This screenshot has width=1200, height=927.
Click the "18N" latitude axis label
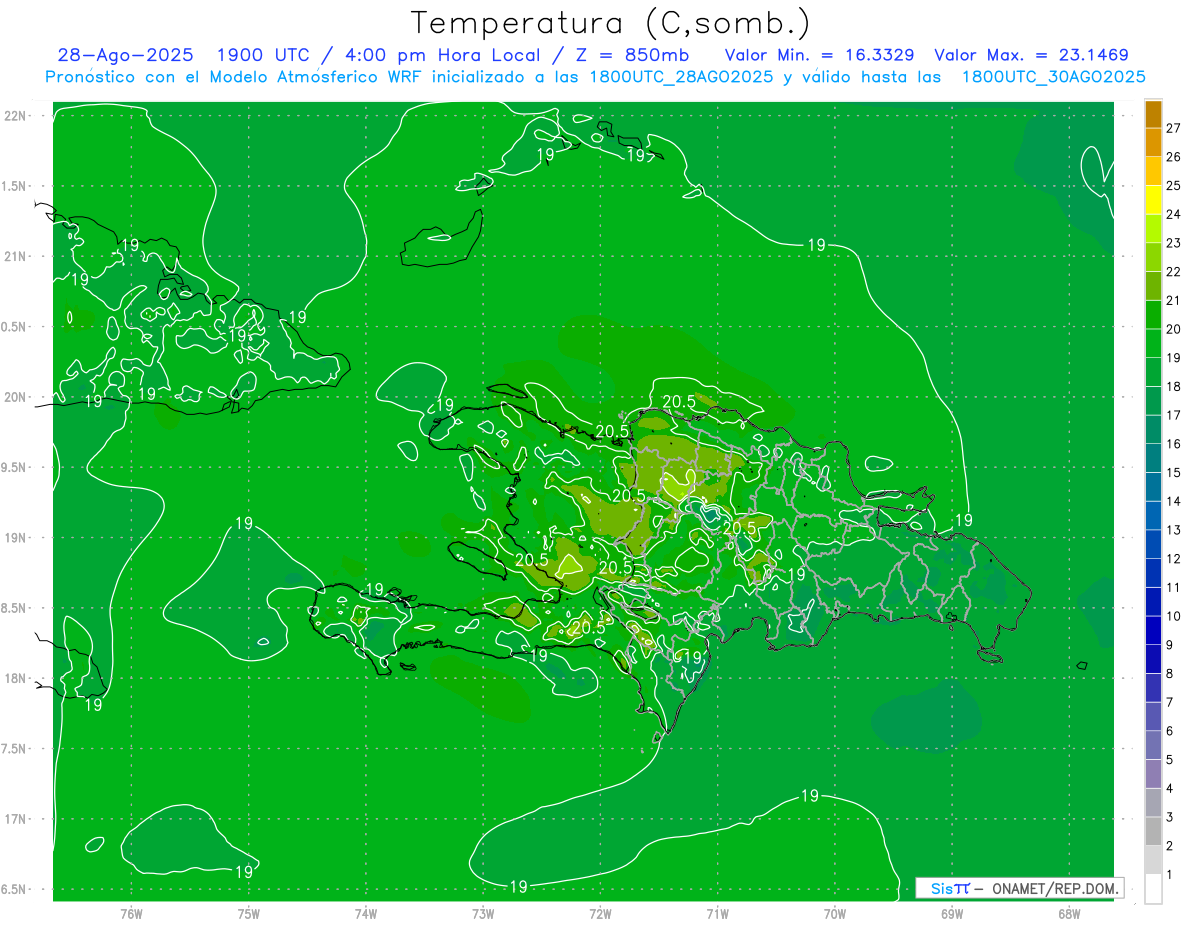(17, 678)
